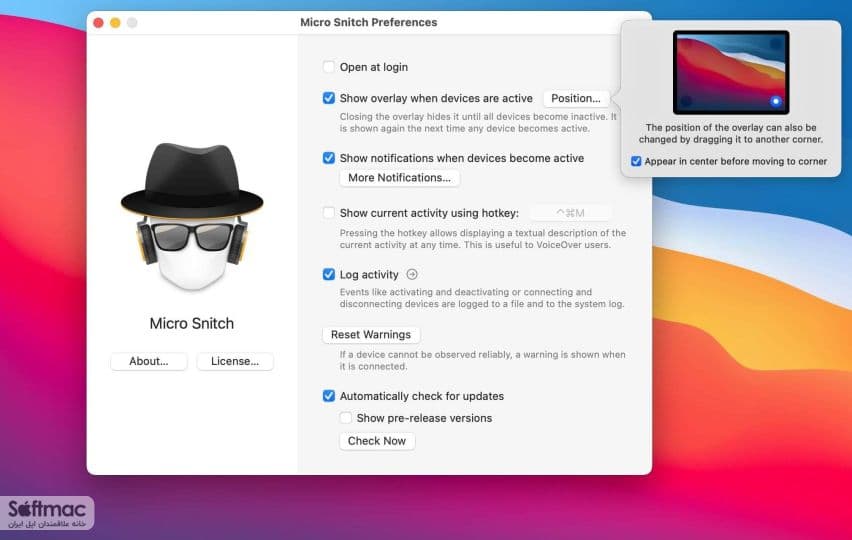Uncheck Appear in center before moving to corner
Image resolution: width=852 pixels, height=540 pixels.
click(x=636, y=161)
